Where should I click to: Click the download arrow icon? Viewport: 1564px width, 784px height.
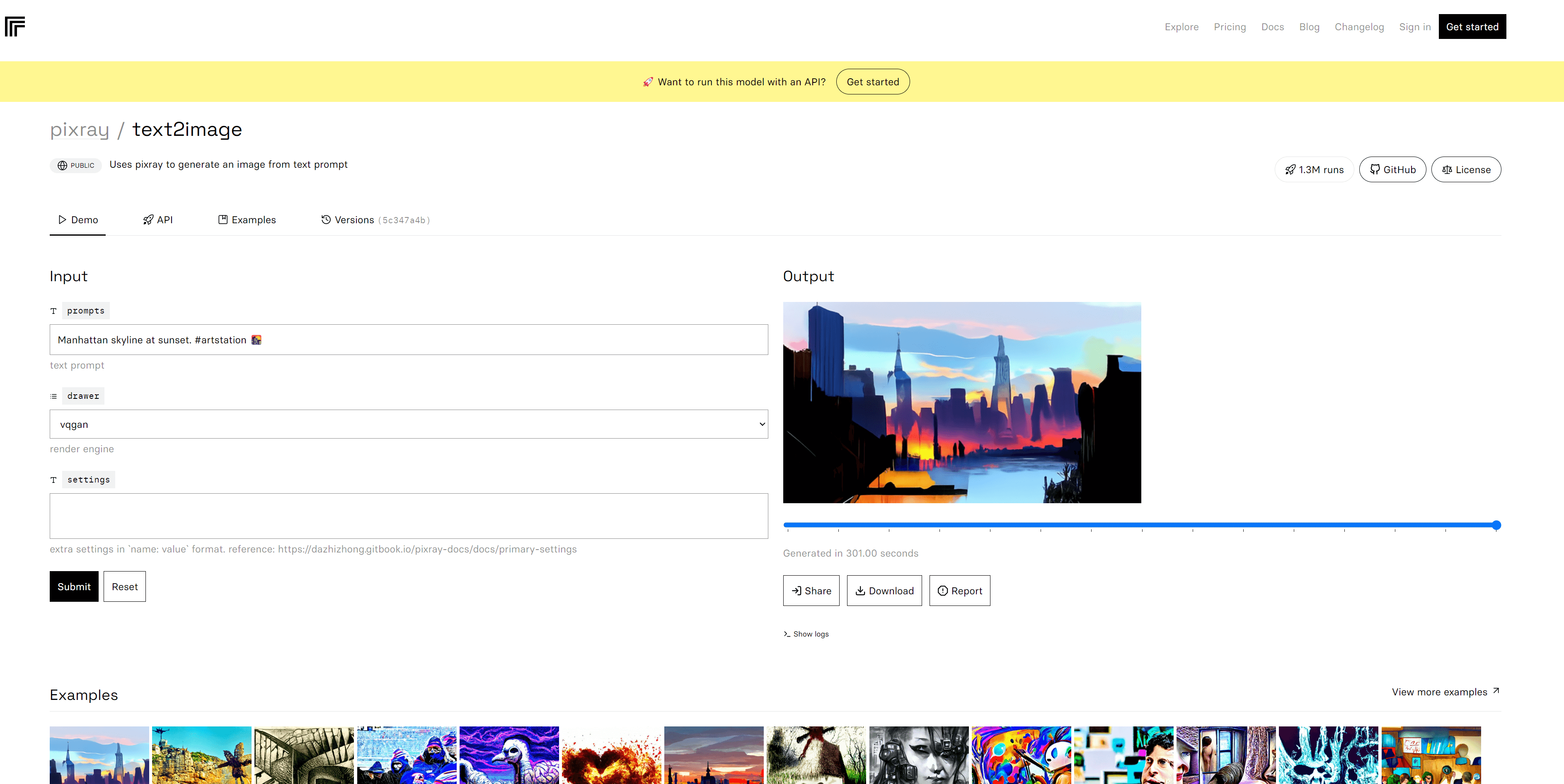860,591
